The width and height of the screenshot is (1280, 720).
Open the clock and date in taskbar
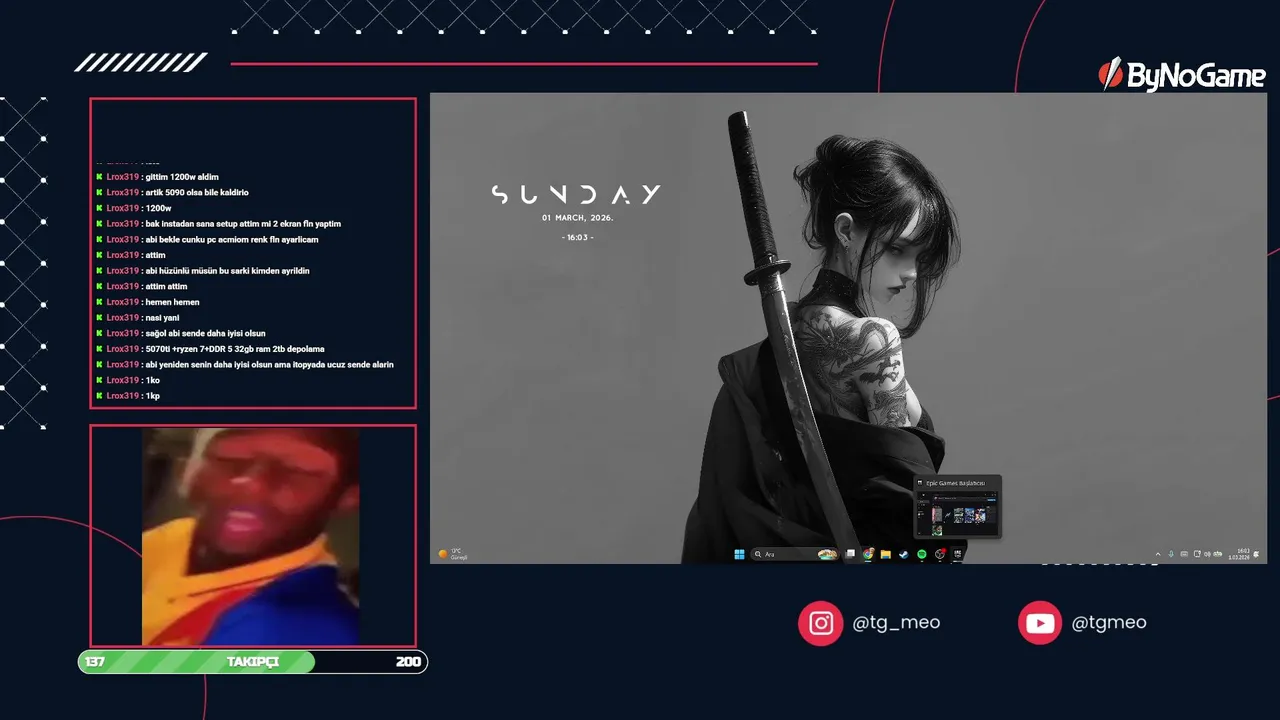point(1240,554)
